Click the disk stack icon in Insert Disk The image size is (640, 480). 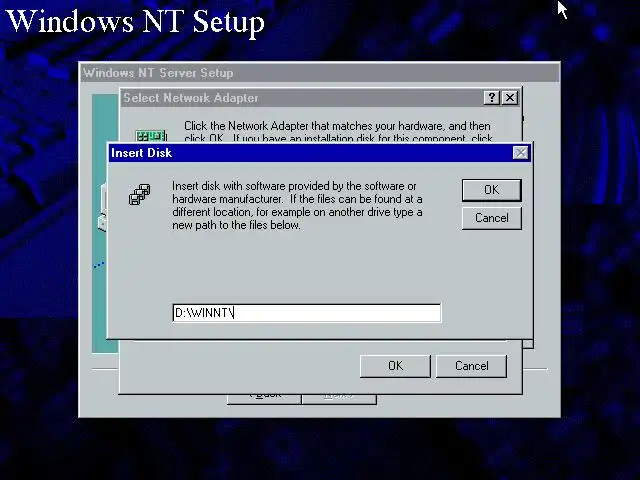click(140, 194)
